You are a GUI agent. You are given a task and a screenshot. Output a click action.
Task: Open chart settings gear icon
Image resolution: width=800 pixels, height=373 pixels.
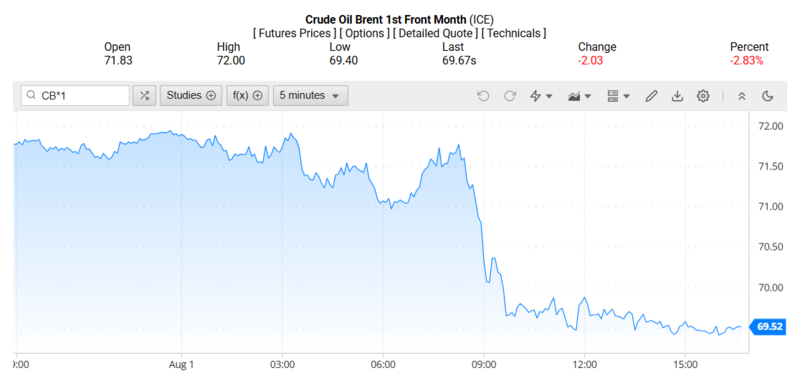point(703,96)
